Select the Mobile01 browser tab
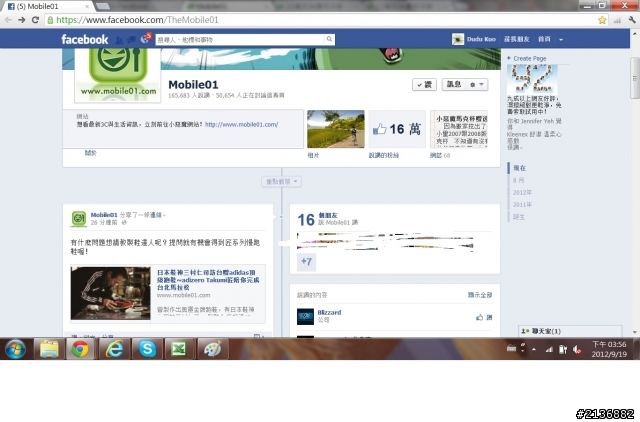 [48, 6]
